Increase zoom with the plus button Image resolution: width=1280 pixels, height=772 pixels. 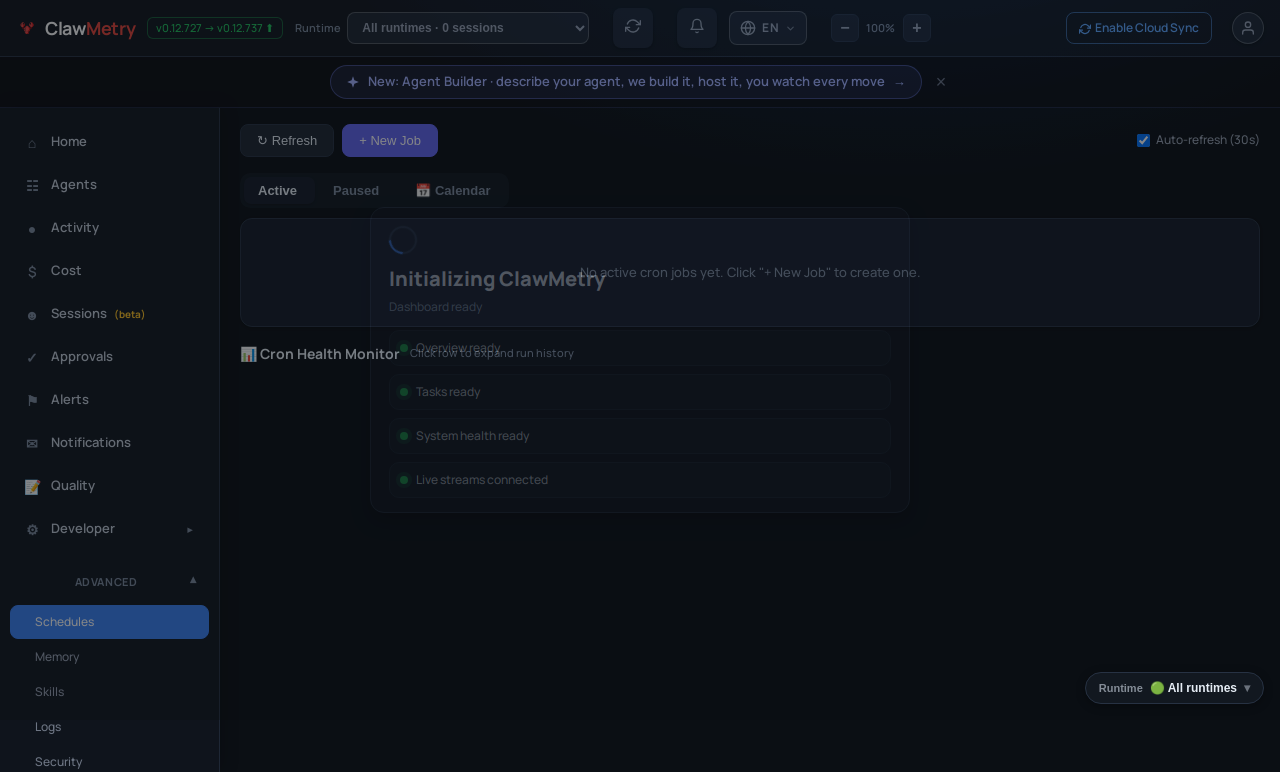coord(917,28)
